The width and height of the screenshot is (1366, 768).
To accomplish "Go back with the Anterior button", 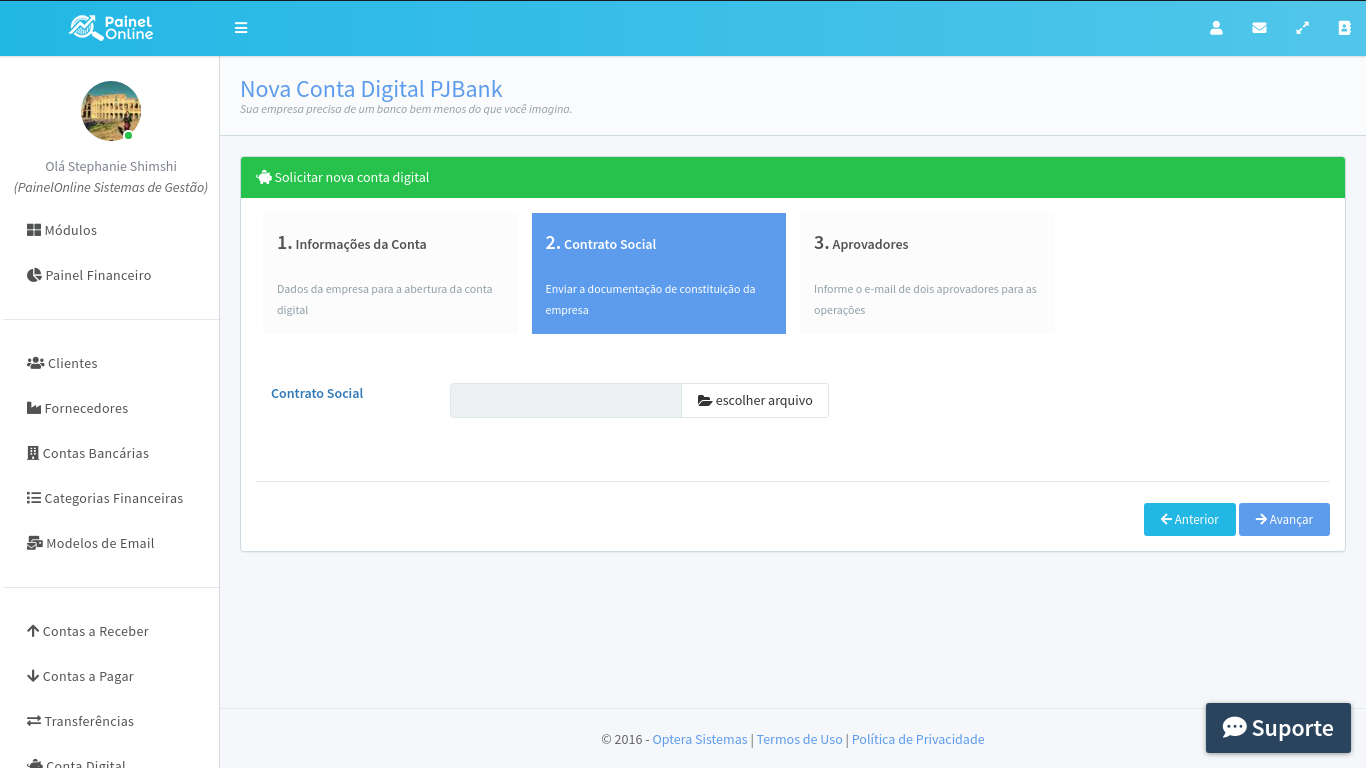I will pyautogui.click(x=1190, y=519).
